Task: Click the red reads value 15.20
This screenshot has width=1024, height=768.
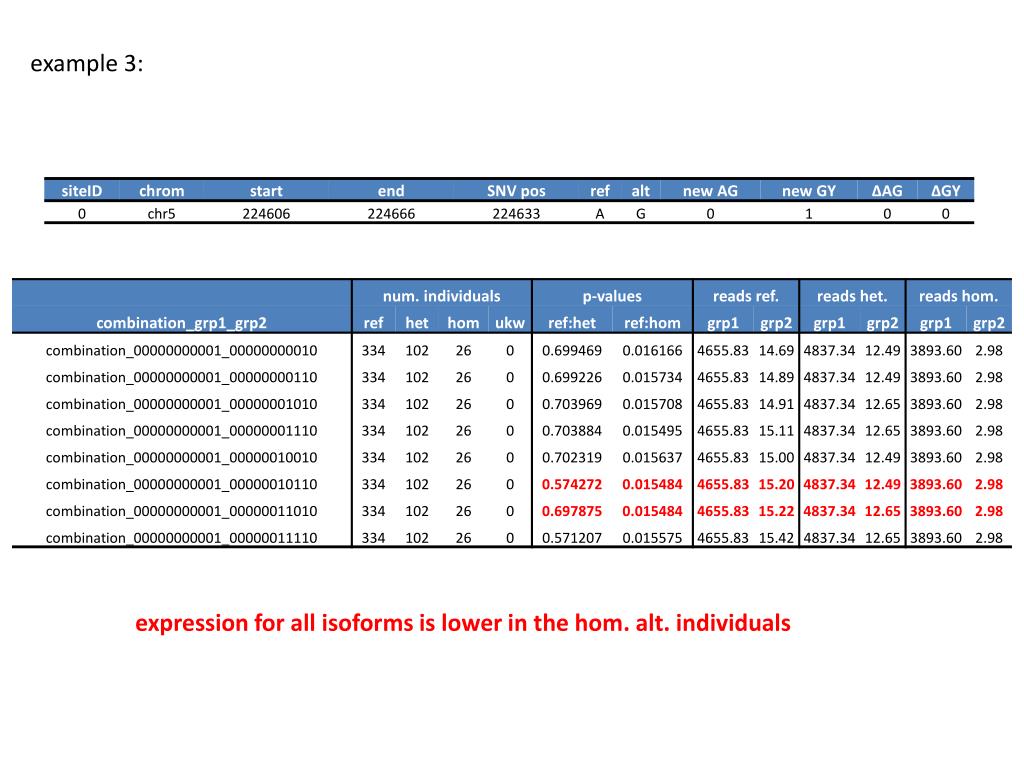Action: click(x=776, y=484)
